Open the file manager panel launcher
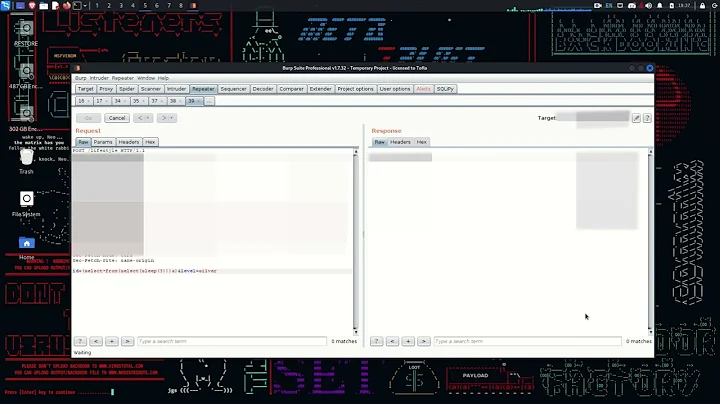This screenshot has width=720, height=404. (x=44, y=6)
